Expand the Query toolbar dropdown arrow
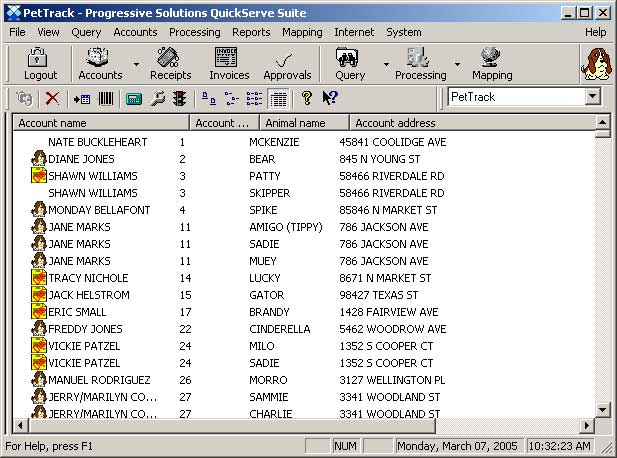The image size is (617, 458). pos(385,64)
